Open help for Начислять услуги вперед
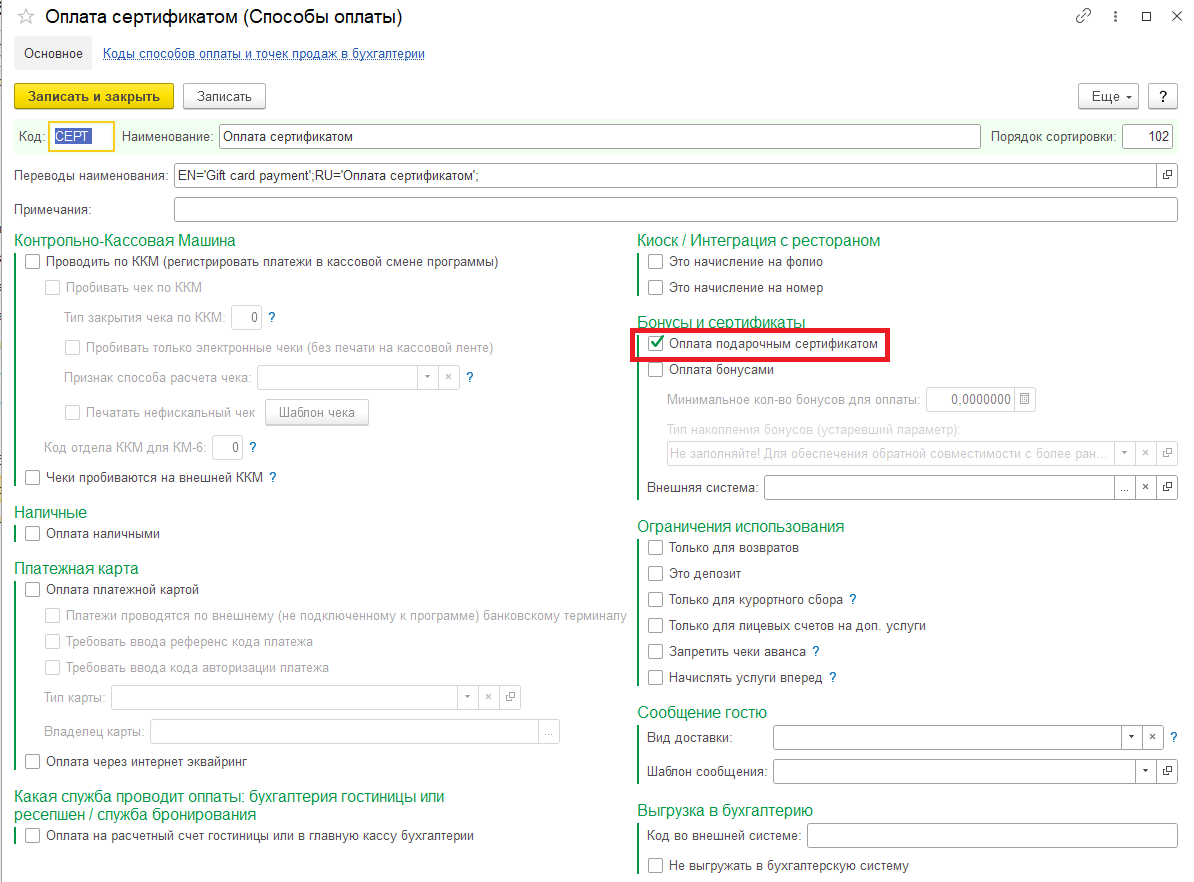This screenshot has width=1194, height=882. (833, 677)
